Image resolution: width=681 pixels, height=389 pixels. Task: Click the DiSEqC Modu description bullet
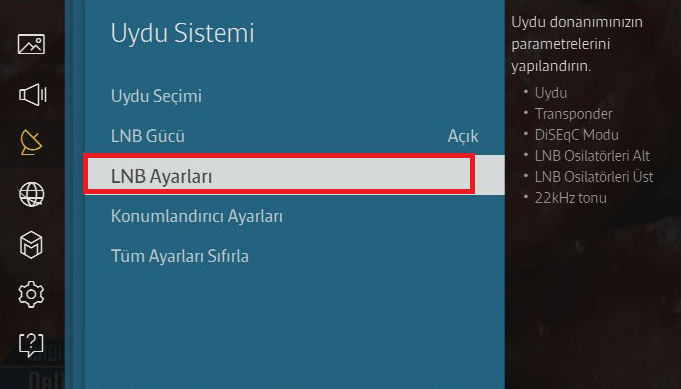tap(576, 135)
